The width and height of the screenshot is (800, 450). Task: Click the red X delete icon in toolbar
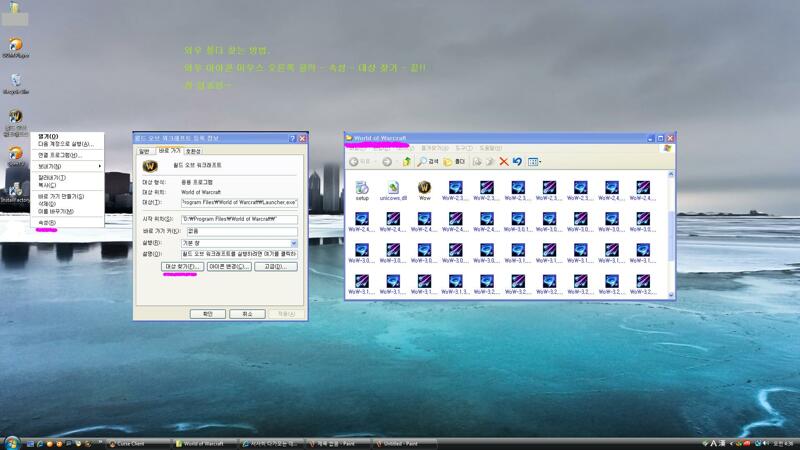click(x=504, y=162)
